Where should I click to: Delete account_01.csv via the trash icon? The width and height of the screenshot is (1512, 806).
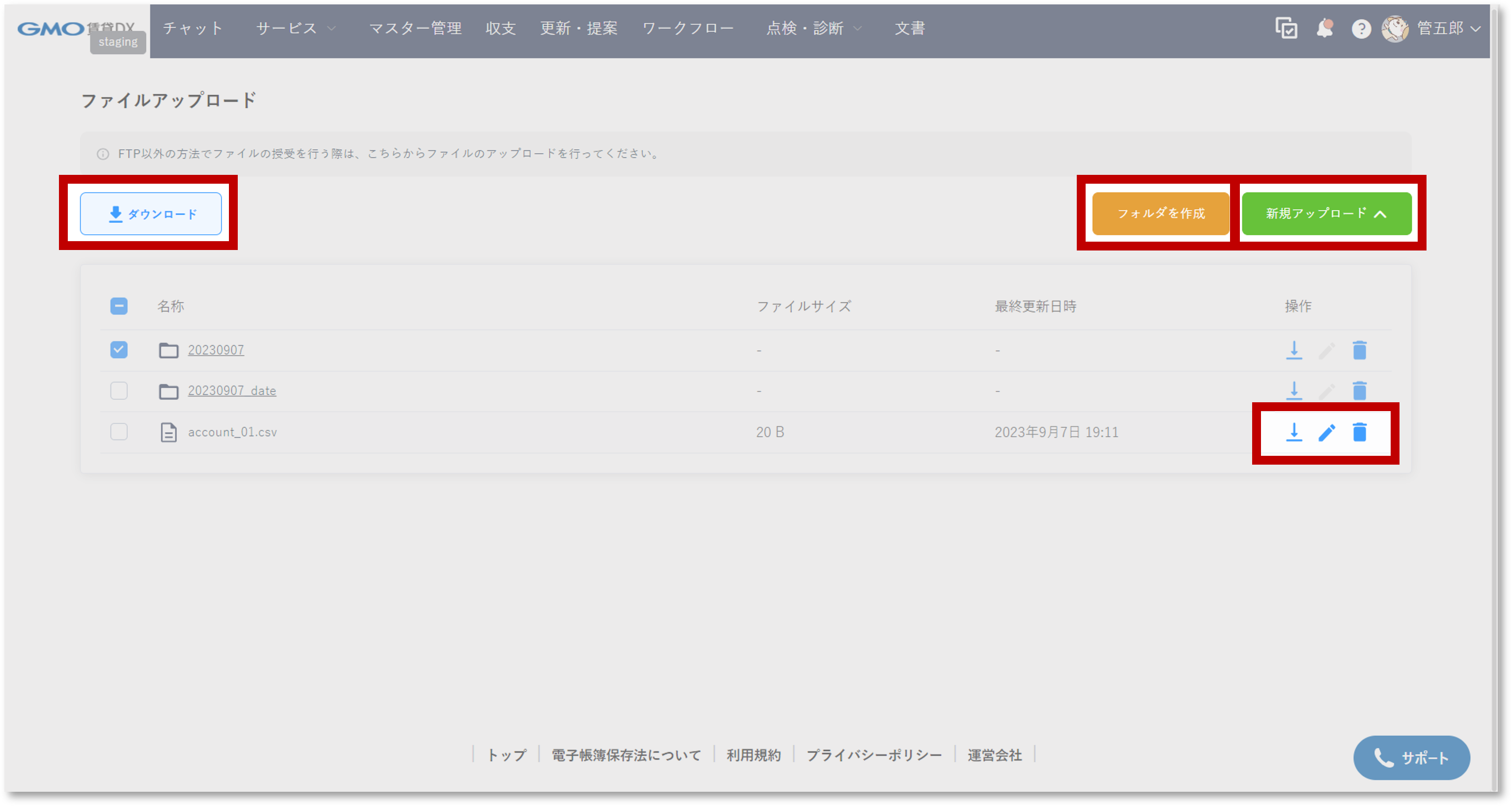click(x=1359, y=433)
